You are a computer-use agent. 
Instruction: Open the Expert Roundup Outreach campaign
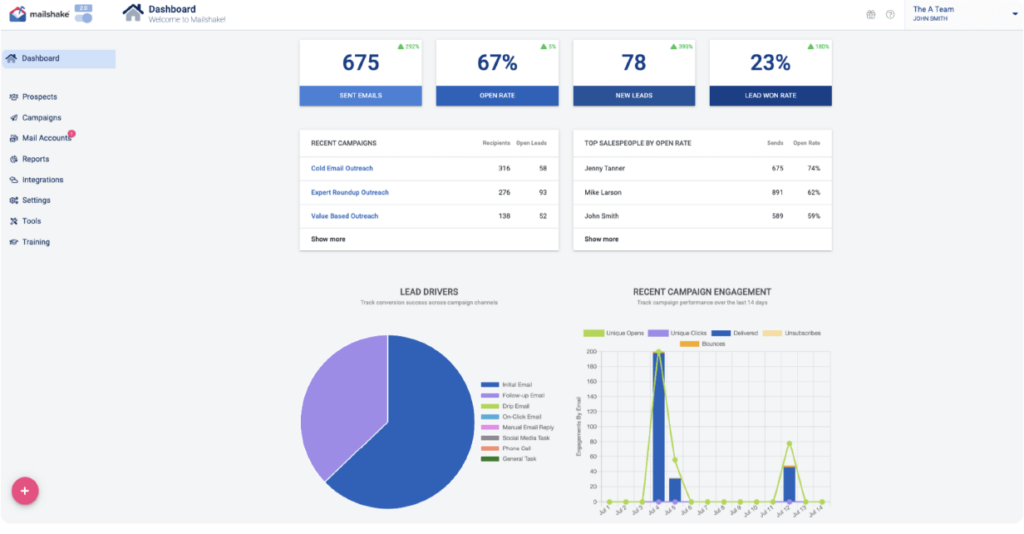(x=349, y=193)
